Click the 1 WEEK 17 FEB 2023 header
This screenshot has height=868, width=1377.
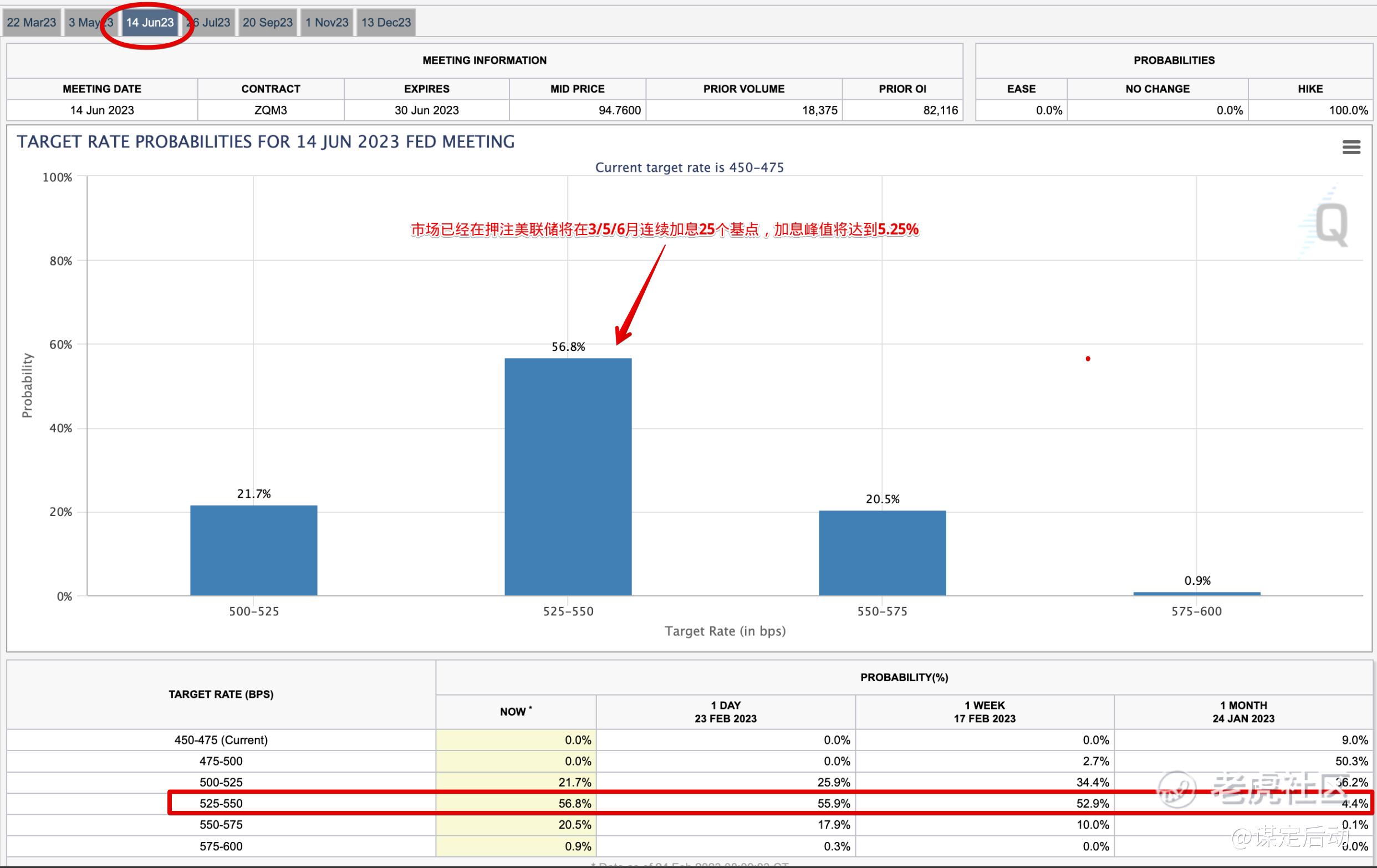(x=984, y=712)
